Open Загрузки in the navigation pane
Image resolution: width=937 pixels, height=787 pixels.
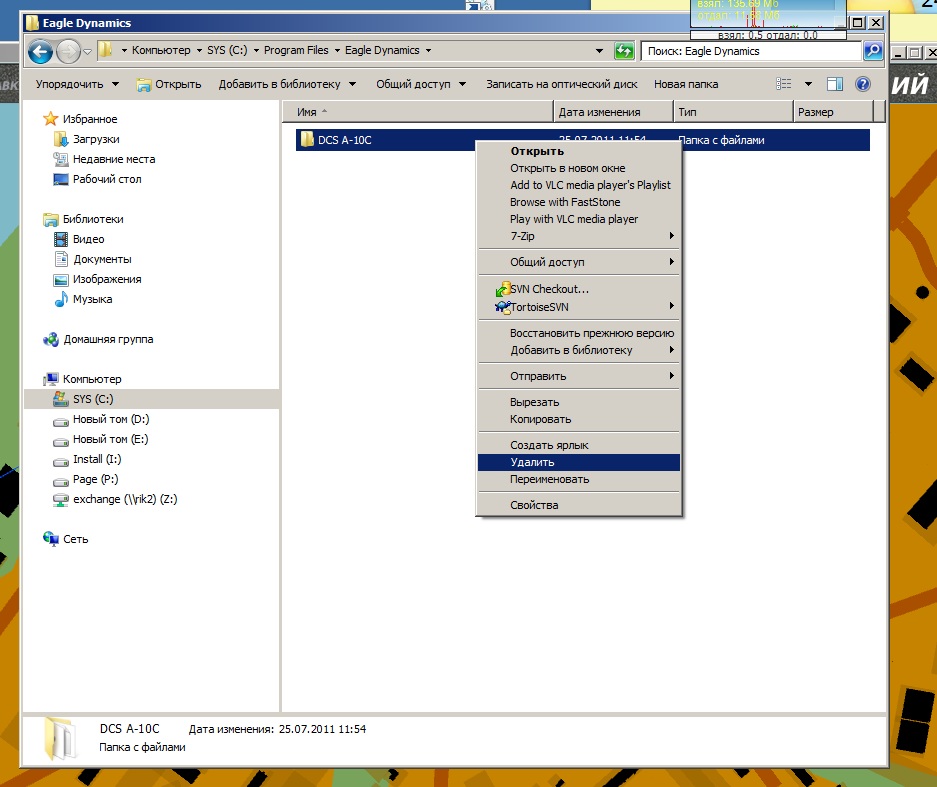tap(87, 139)
